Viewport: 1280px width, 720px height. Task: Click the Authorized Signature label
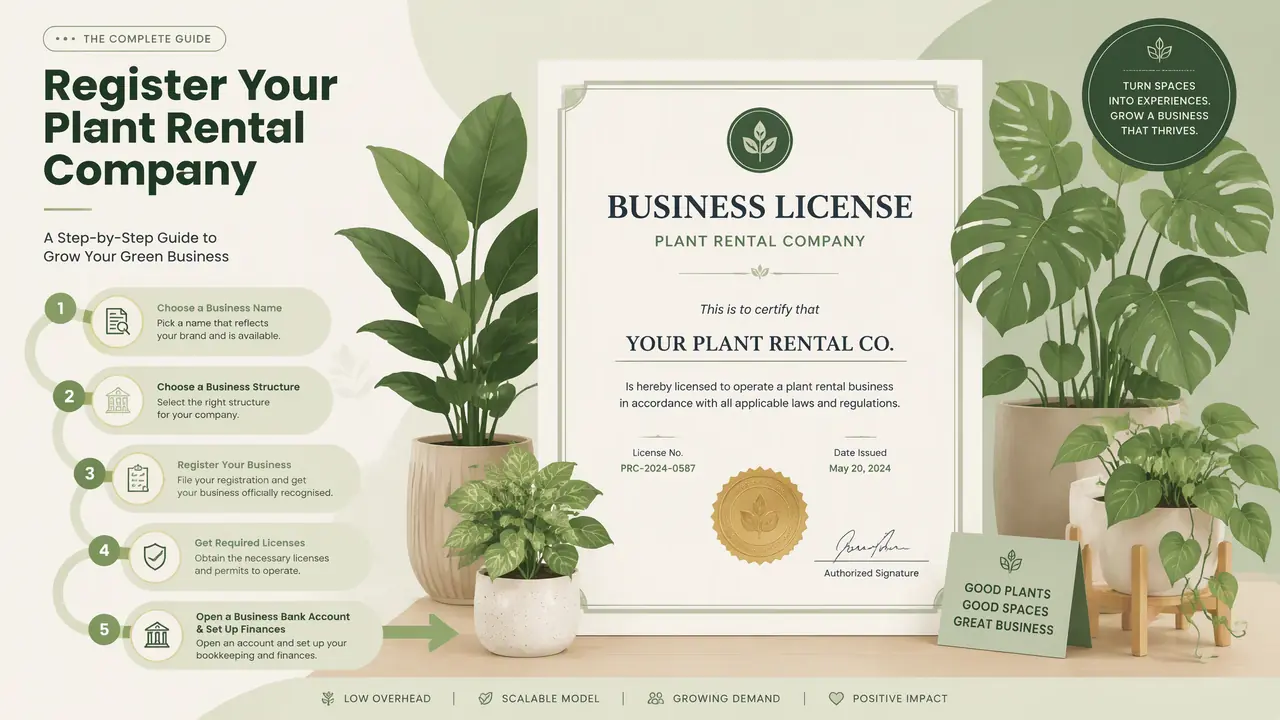871,573
